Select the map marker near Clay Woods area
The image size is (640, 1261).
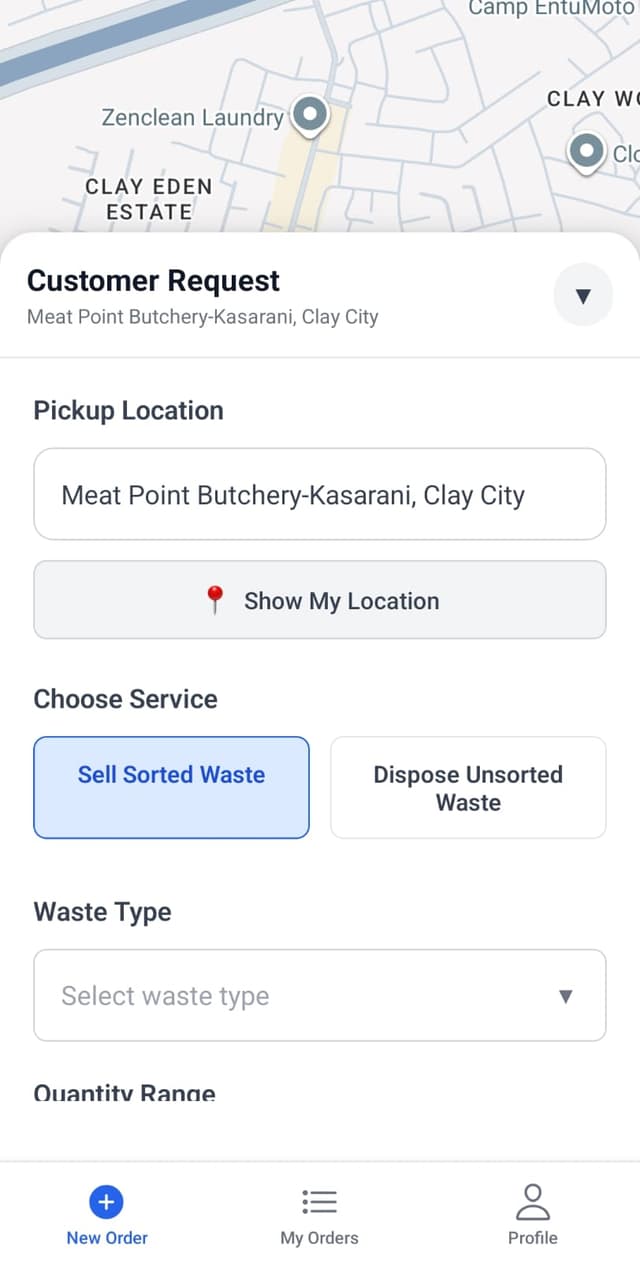tap(586, 152)
